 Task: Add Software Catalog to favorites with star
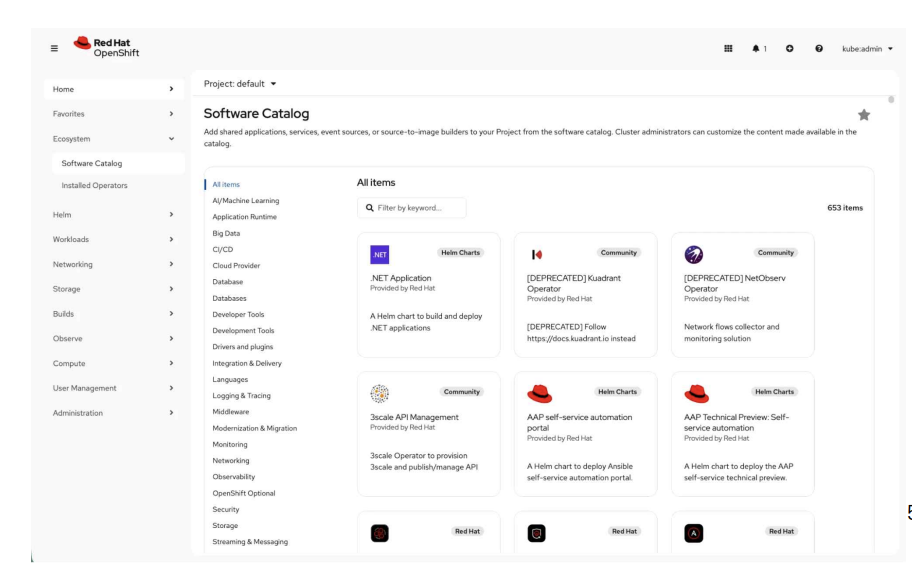[x=864, y=115]
